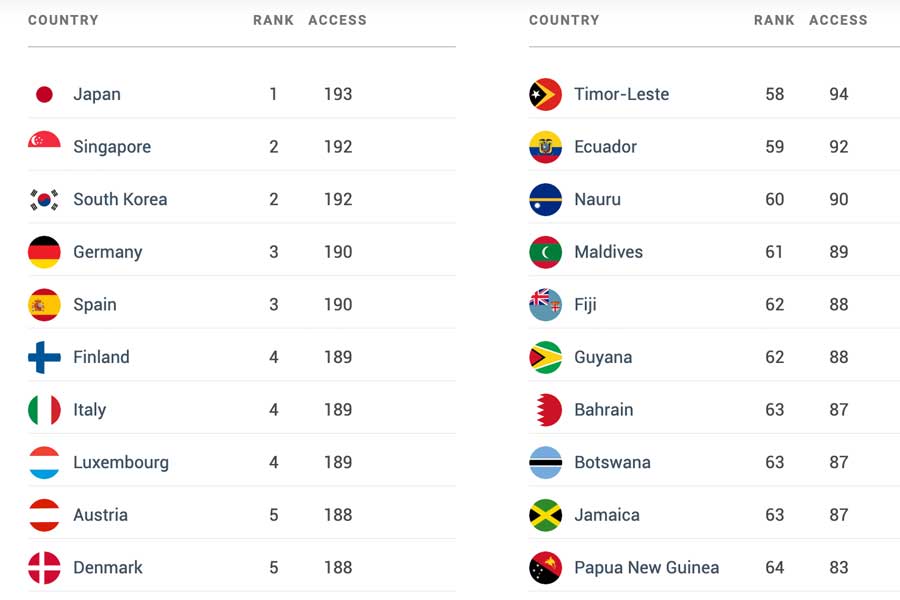This screenshot has width=900, height=600.
Task: Sort by right ACCESS column header
Action: [838, 20]
